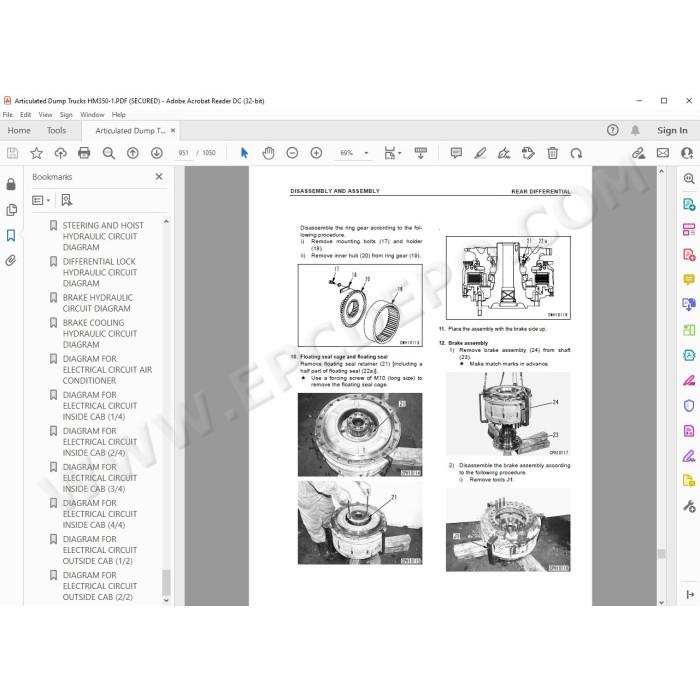Open the help question mark icon

(612, 130)
